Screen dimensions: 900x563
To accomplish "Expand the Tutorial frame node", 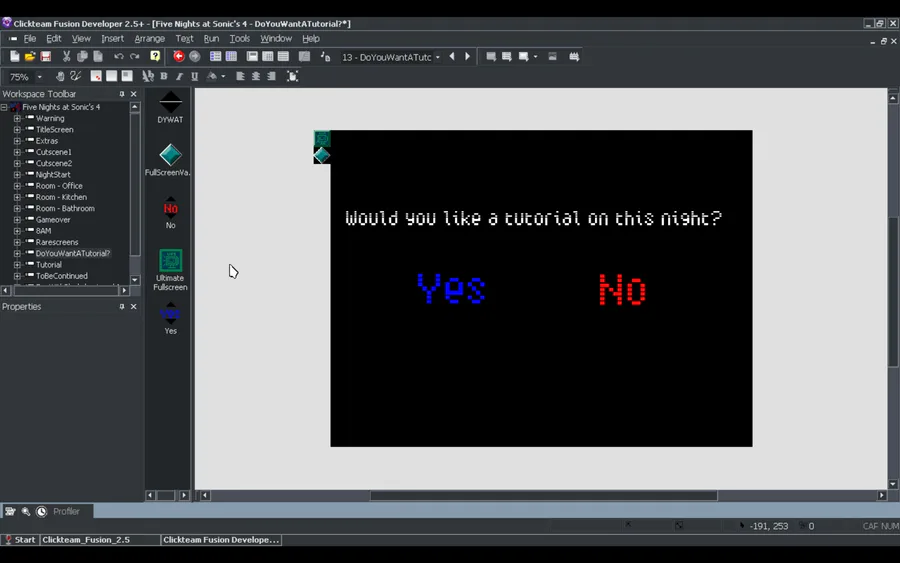I will [17, 265].
